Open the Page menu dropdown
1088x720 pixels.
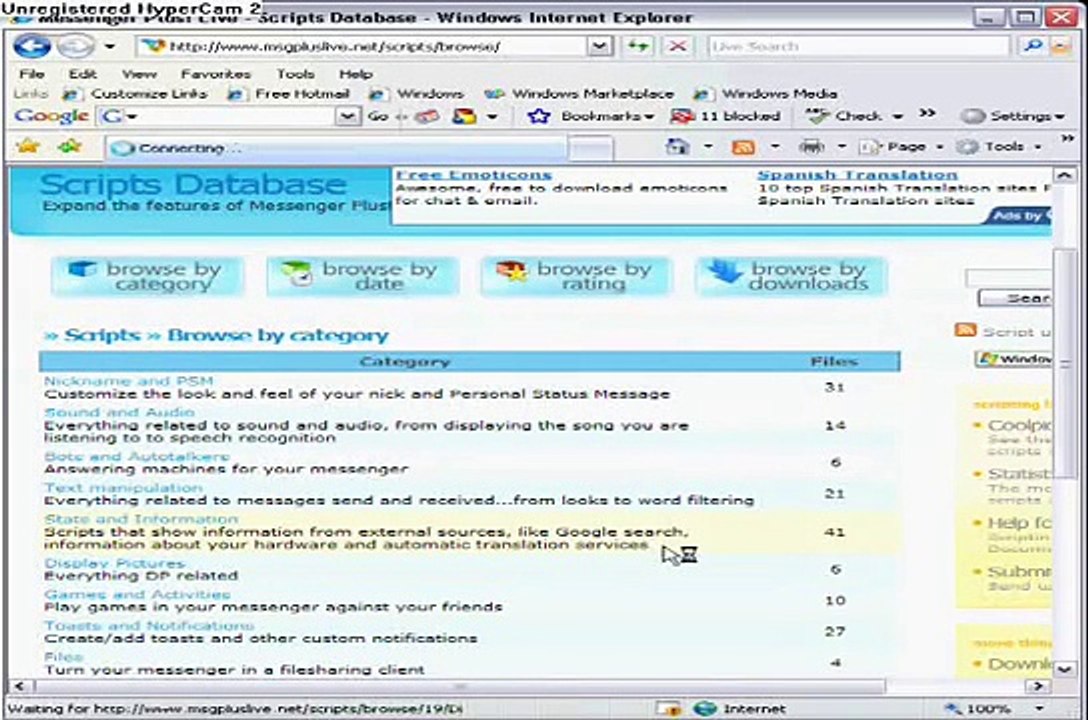tap(901, 146)
